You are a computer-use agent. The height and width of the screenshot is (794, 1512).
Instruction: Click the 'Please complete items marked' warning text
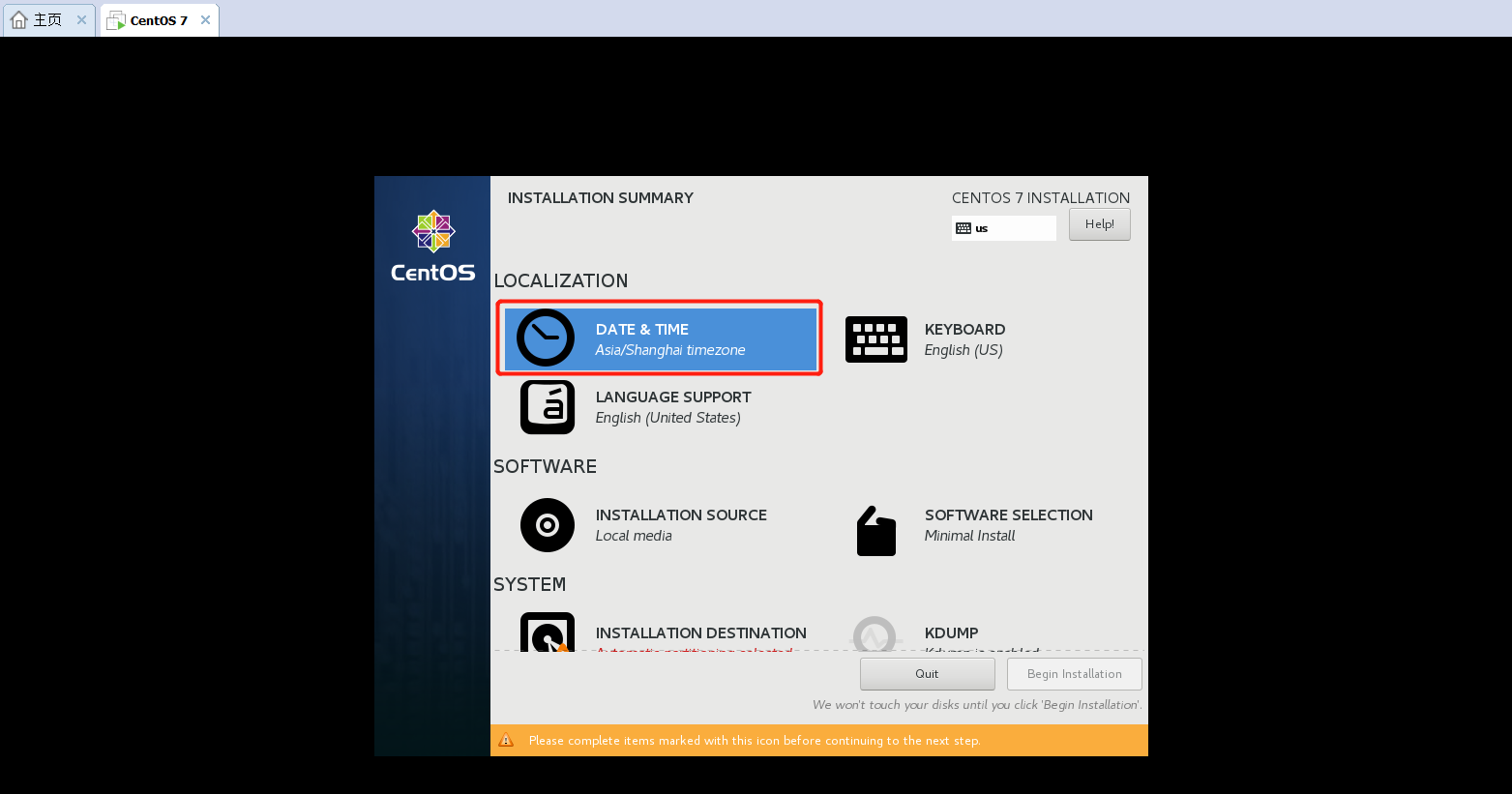tap(755, 741)
